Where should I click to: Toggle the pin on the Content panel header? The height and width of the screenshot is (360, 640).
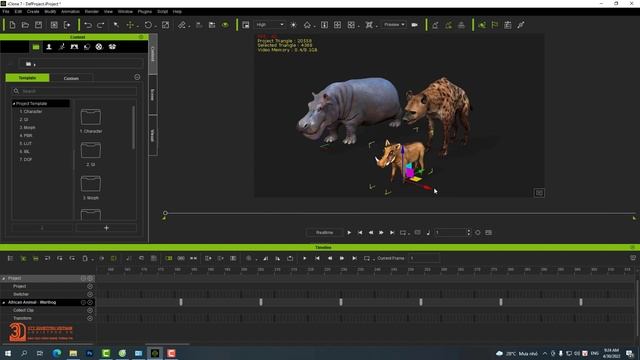coord(141,37)
